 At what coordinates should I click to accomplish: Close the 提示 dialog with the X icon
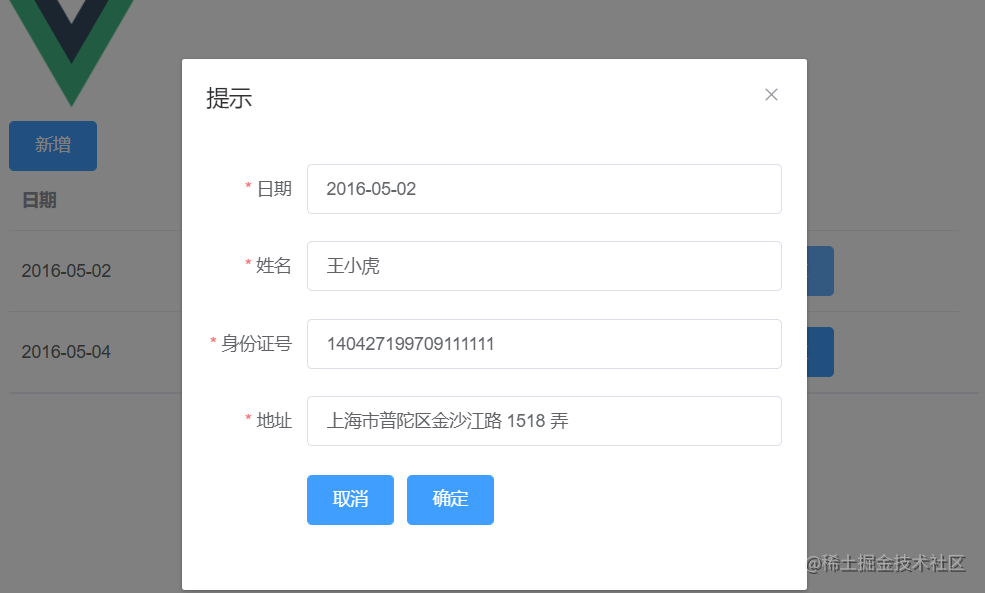(771, 94)
